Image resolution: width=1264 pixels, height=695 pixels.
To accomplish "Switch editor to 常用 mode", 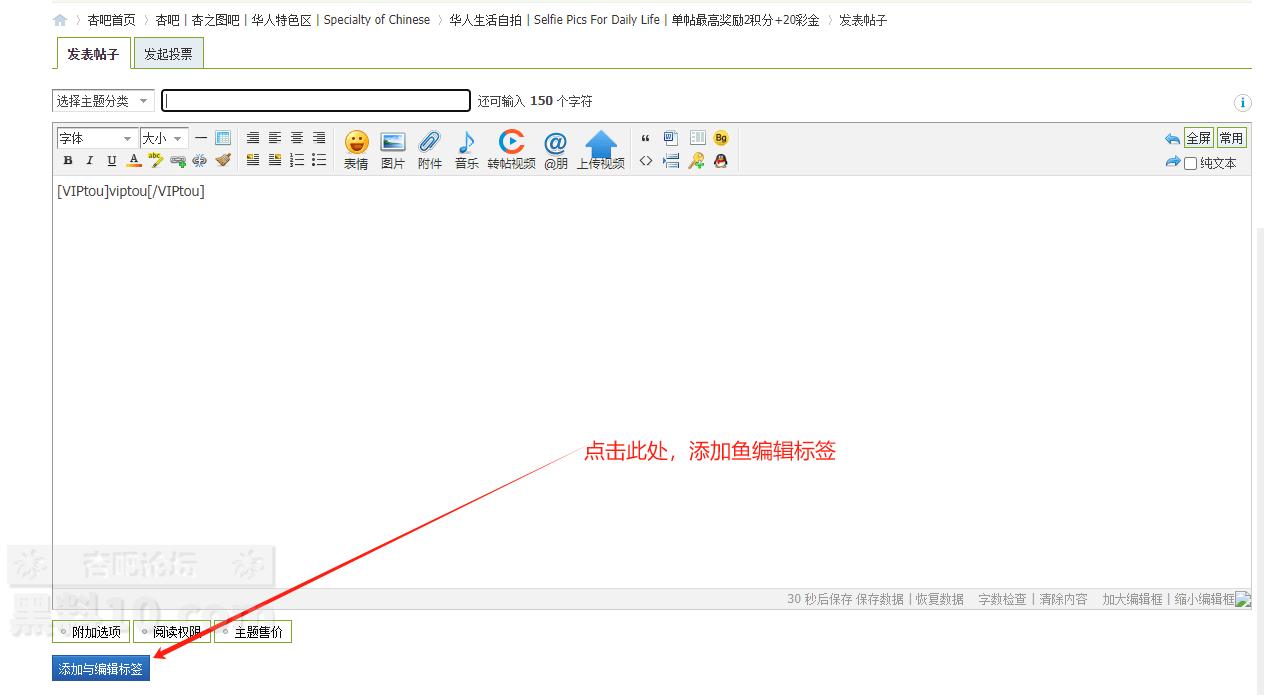I will click(1231, 139).
